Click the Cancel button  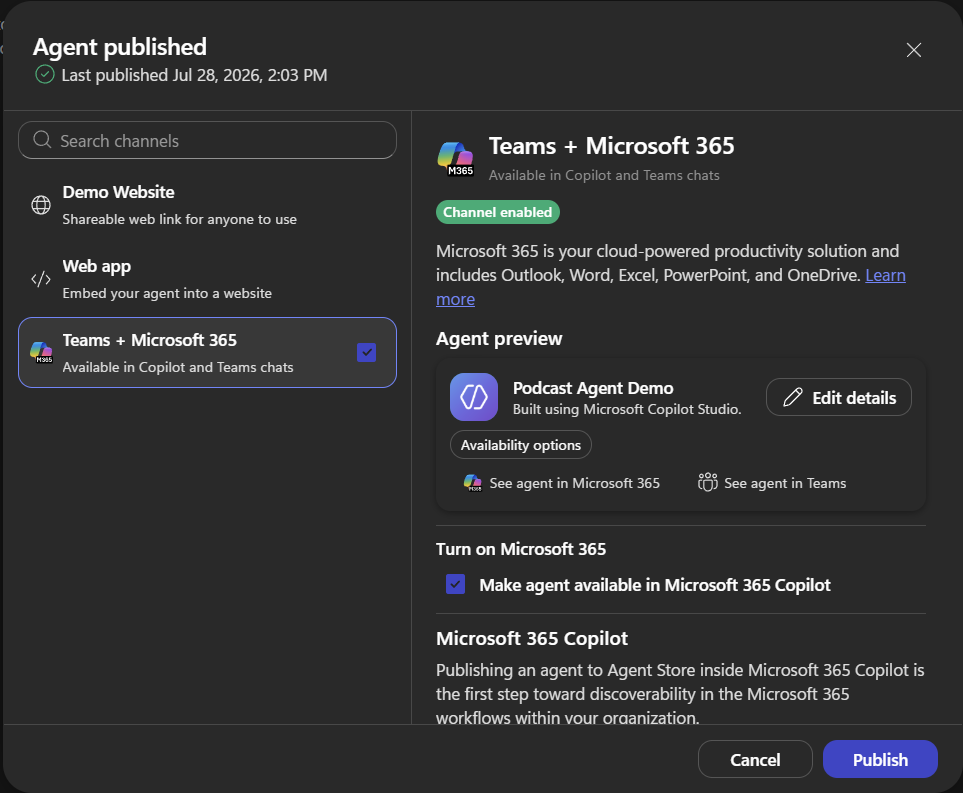coord(755,759)
